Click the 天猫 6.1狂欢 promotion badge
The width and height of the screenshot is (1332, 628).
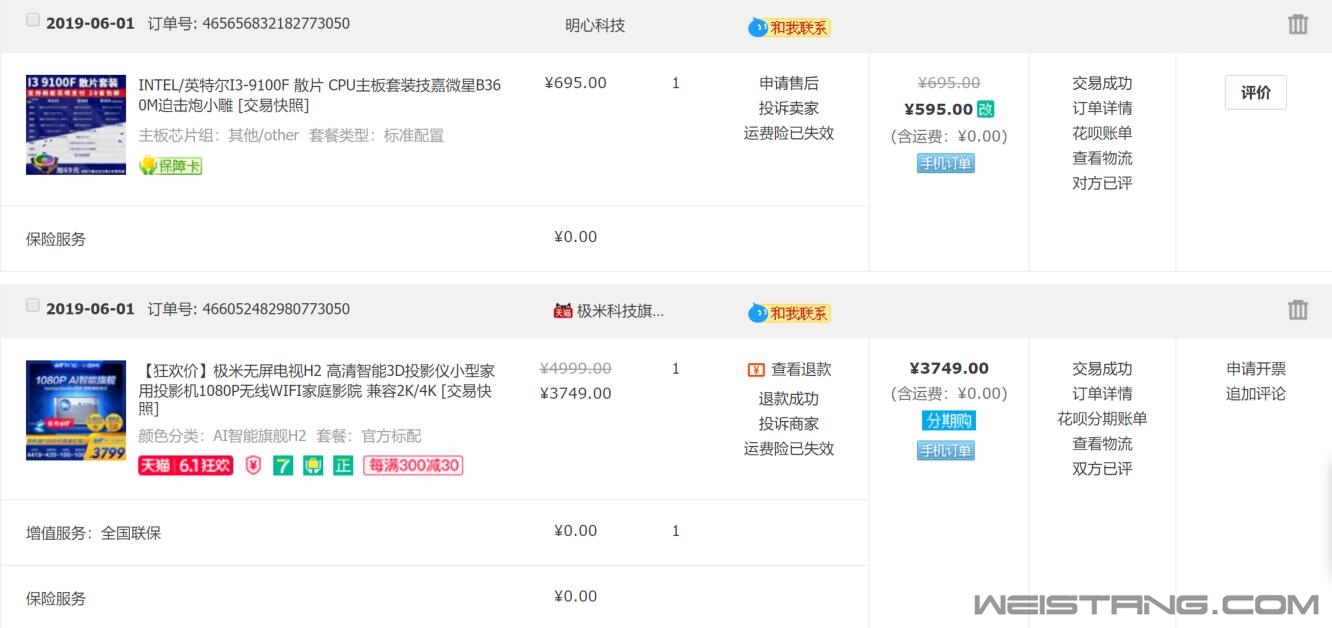tap(185, 465)
